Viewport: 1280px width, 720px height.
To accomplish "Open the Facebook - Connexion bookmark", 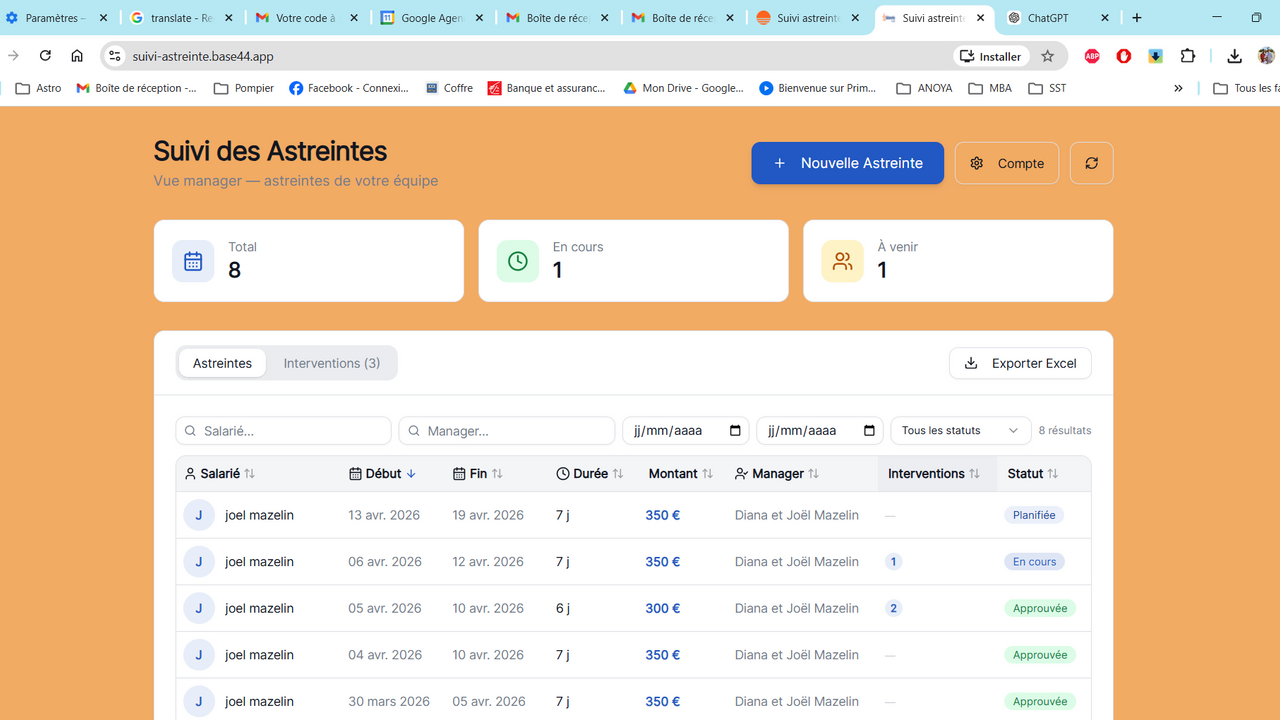I will click(x=349, y=88).
